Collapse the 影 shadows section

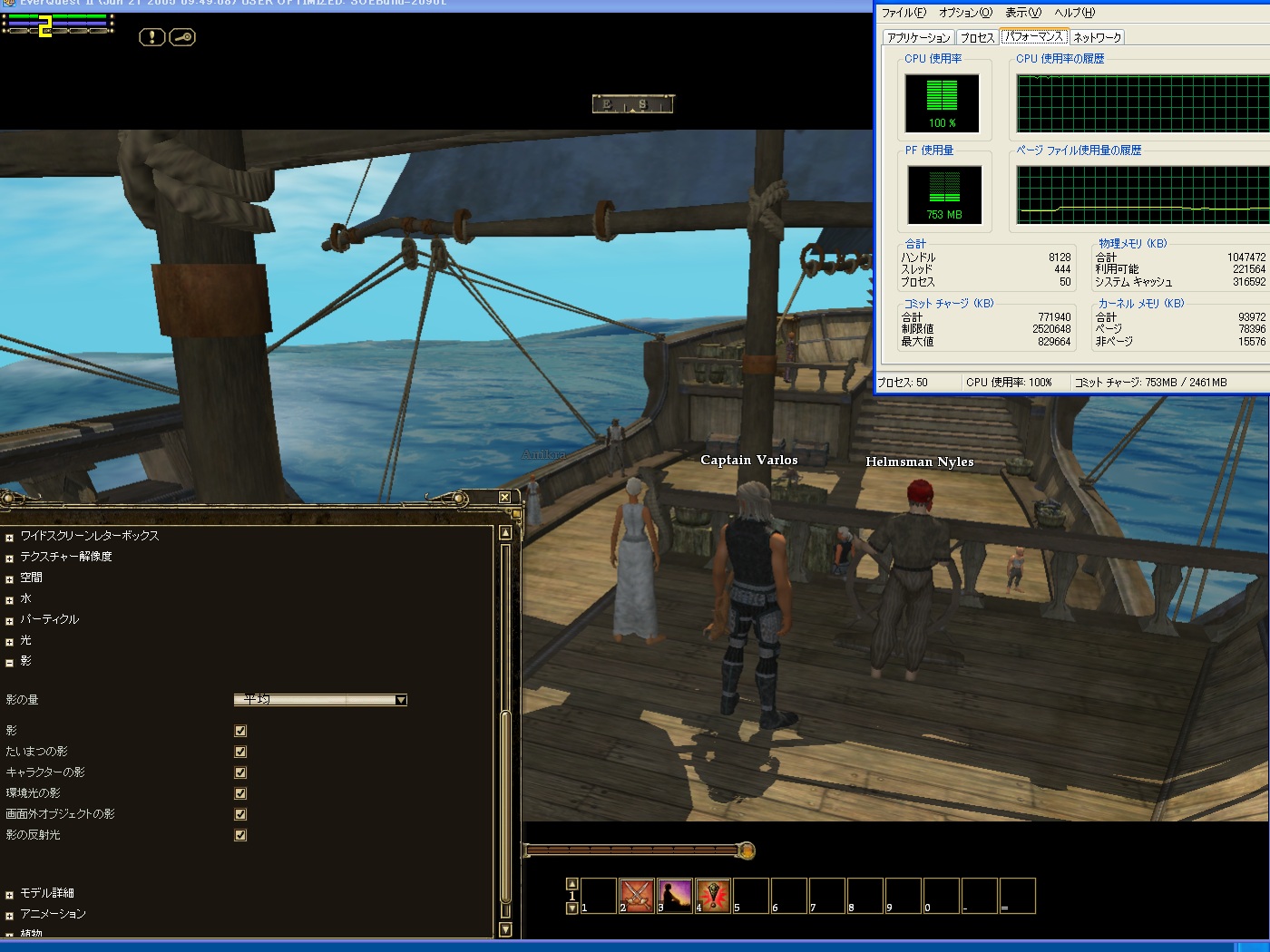pyautogui.click(x=9, y=663)
